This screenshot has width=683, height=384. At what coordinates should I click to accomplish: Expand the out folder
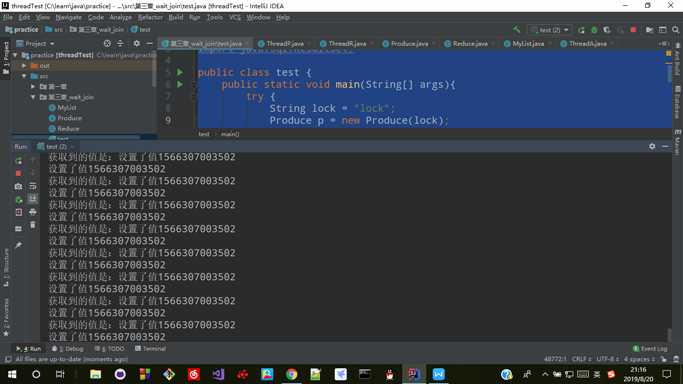[24, 66]
